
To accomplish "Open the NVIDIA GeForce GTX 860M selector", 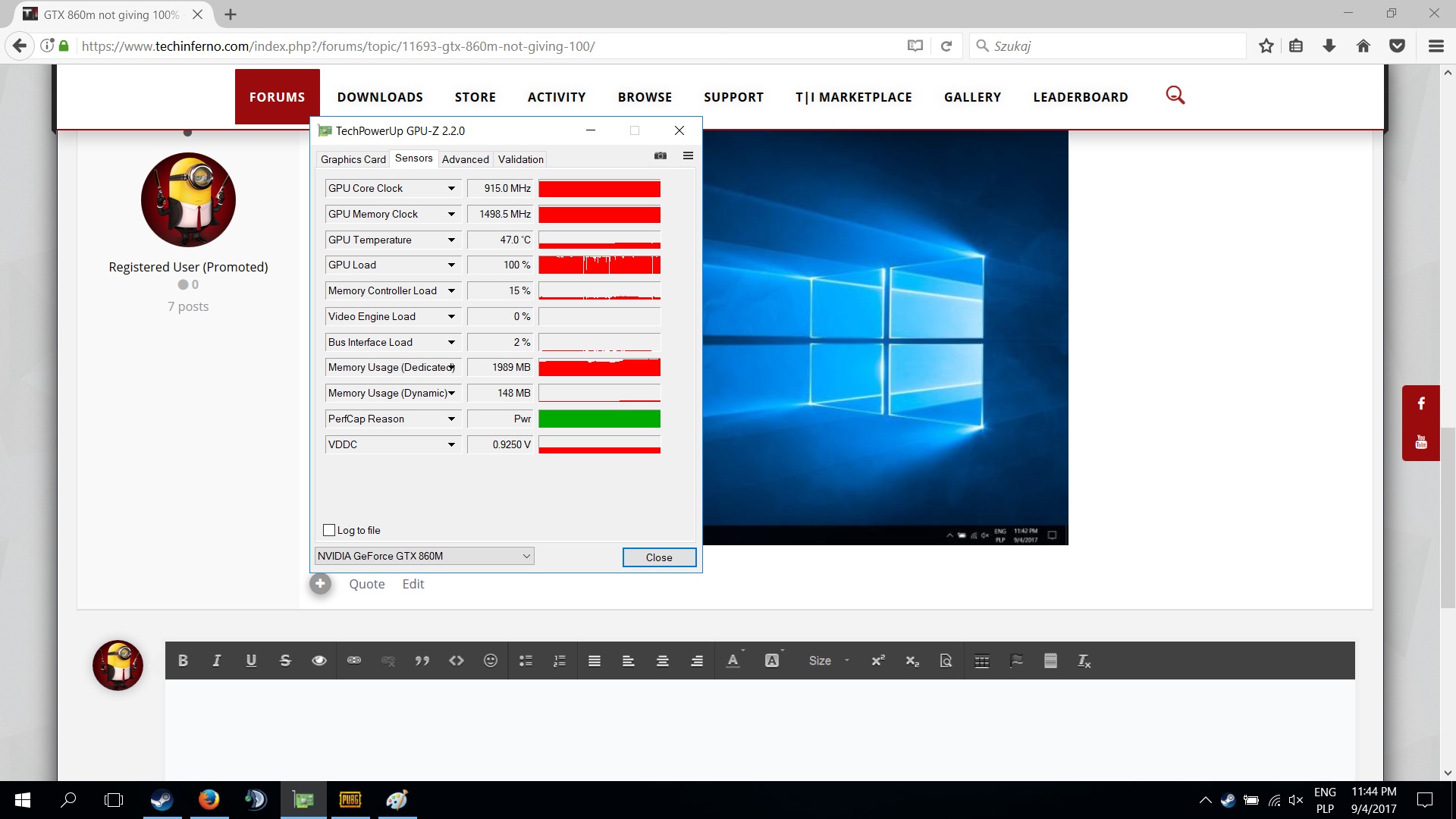I will click(425, 556).
